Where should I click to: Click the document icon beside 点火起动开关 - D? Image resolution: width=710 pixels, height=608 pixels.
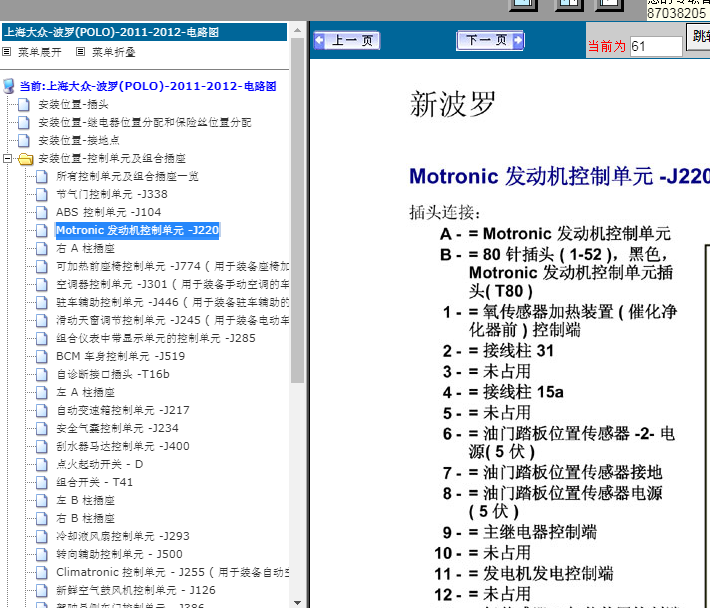(42, 464)
